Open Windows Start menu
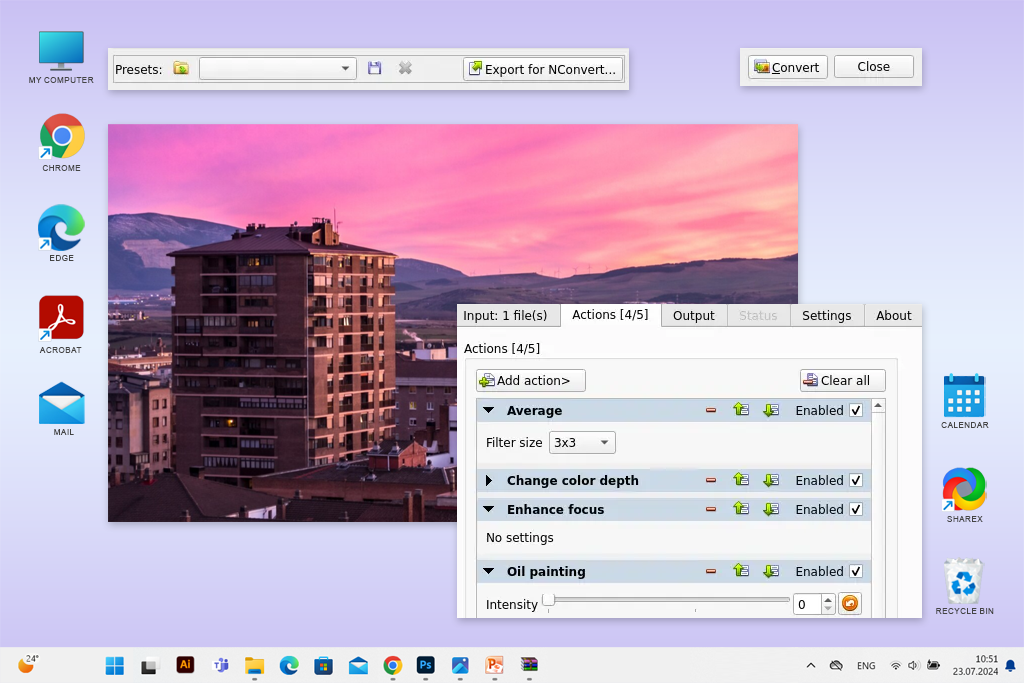Image resolution: width=1024 pixels, height=683 pixels. click(115, 665)
